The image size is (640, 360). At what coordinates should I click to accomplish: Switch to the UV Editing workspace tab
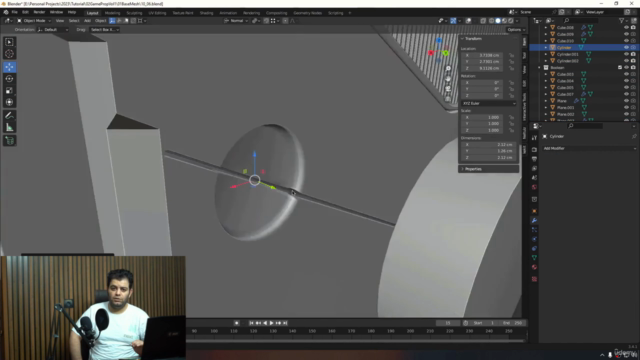coord(157,13)
